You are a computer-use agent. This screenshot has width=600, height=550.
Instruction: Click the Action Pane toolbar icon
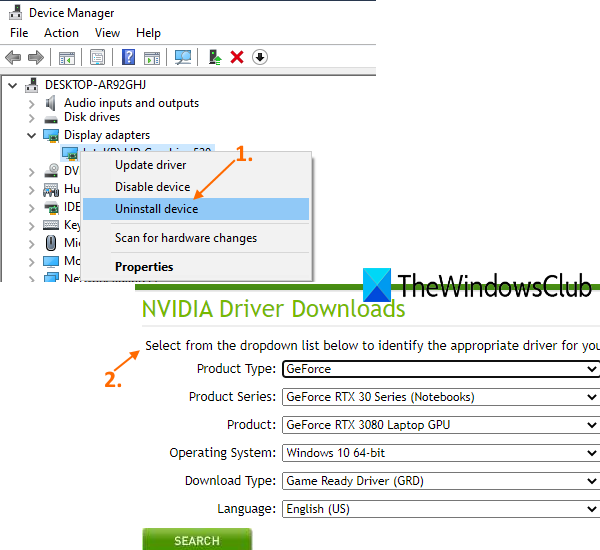[152, 58]
